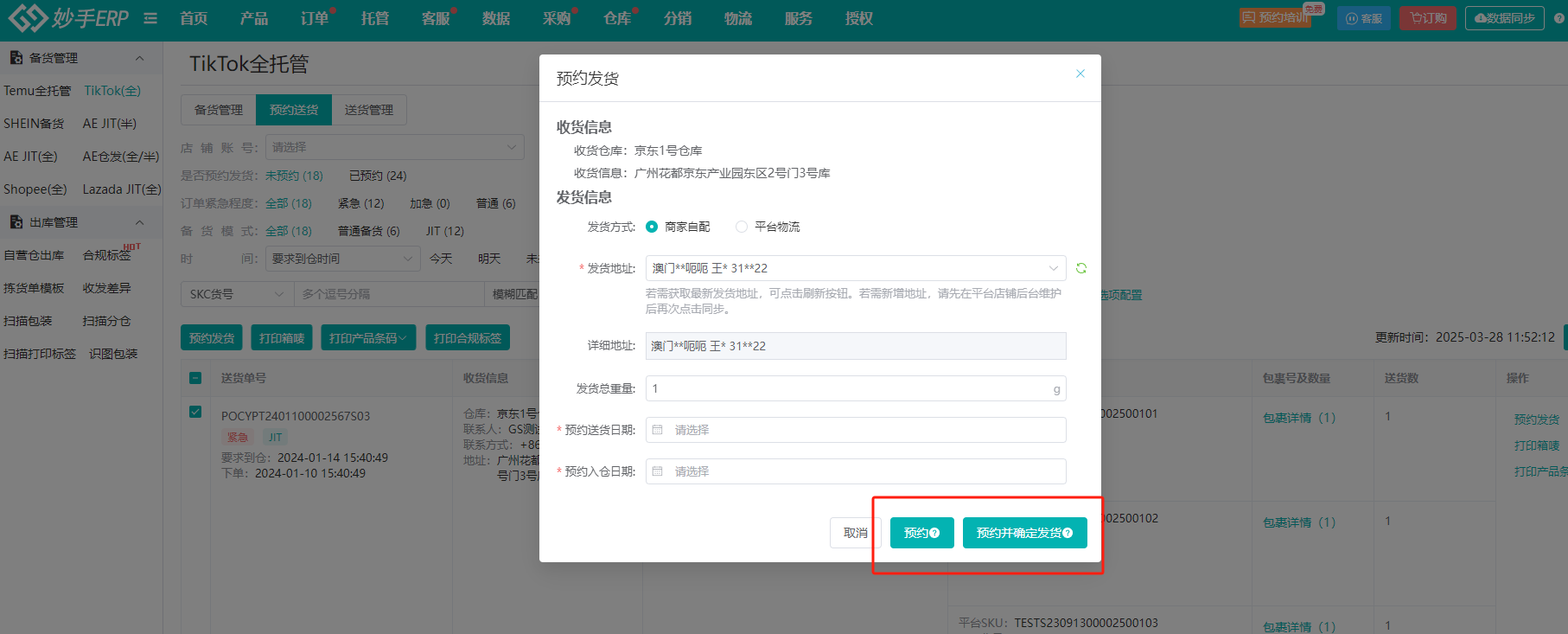Open Temu全托管 in sidebar
The image size is (1568, 634).
[x=37, y=91]
